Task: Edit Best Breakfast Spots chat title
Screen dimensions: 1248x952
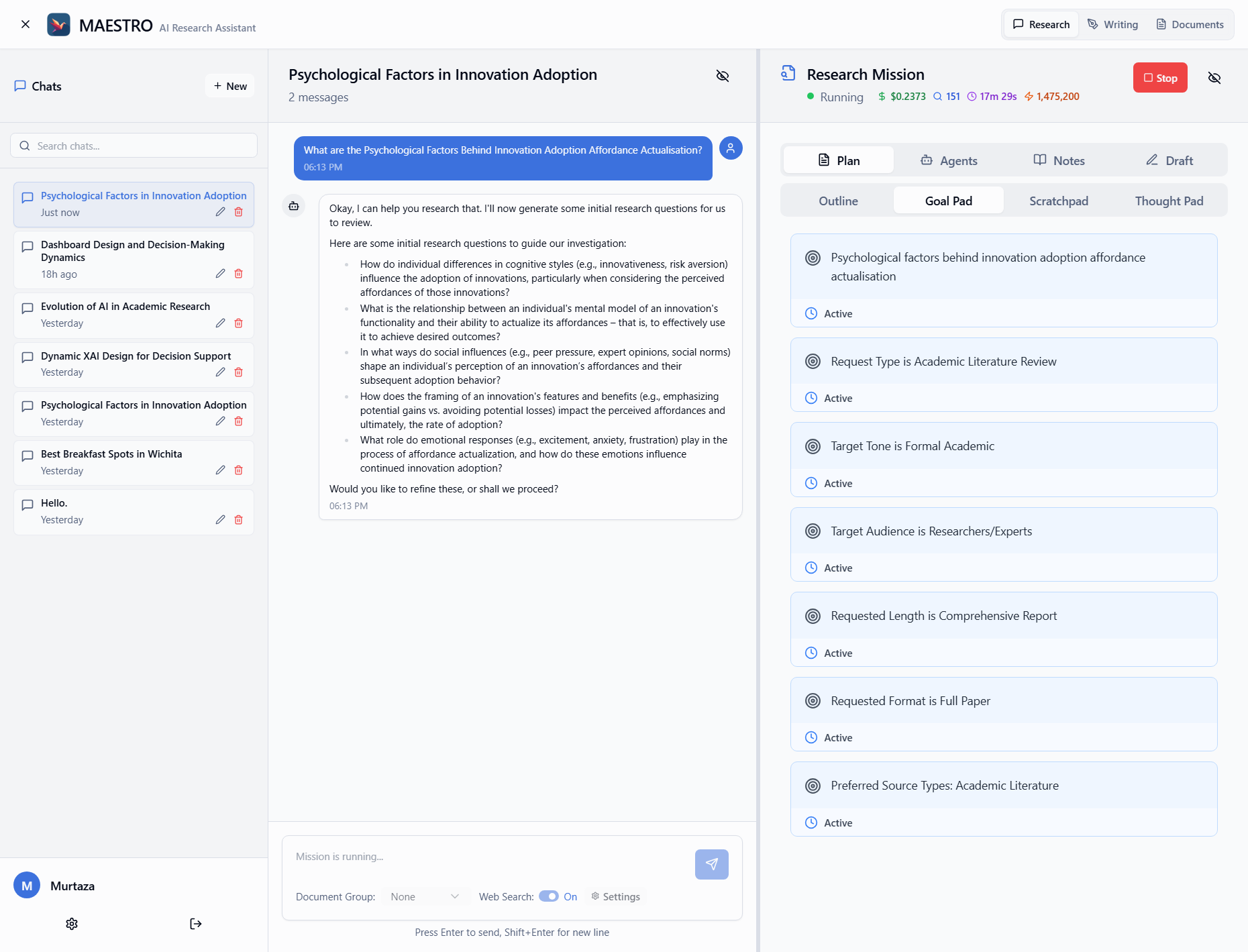Action: (x=220, y=470)
